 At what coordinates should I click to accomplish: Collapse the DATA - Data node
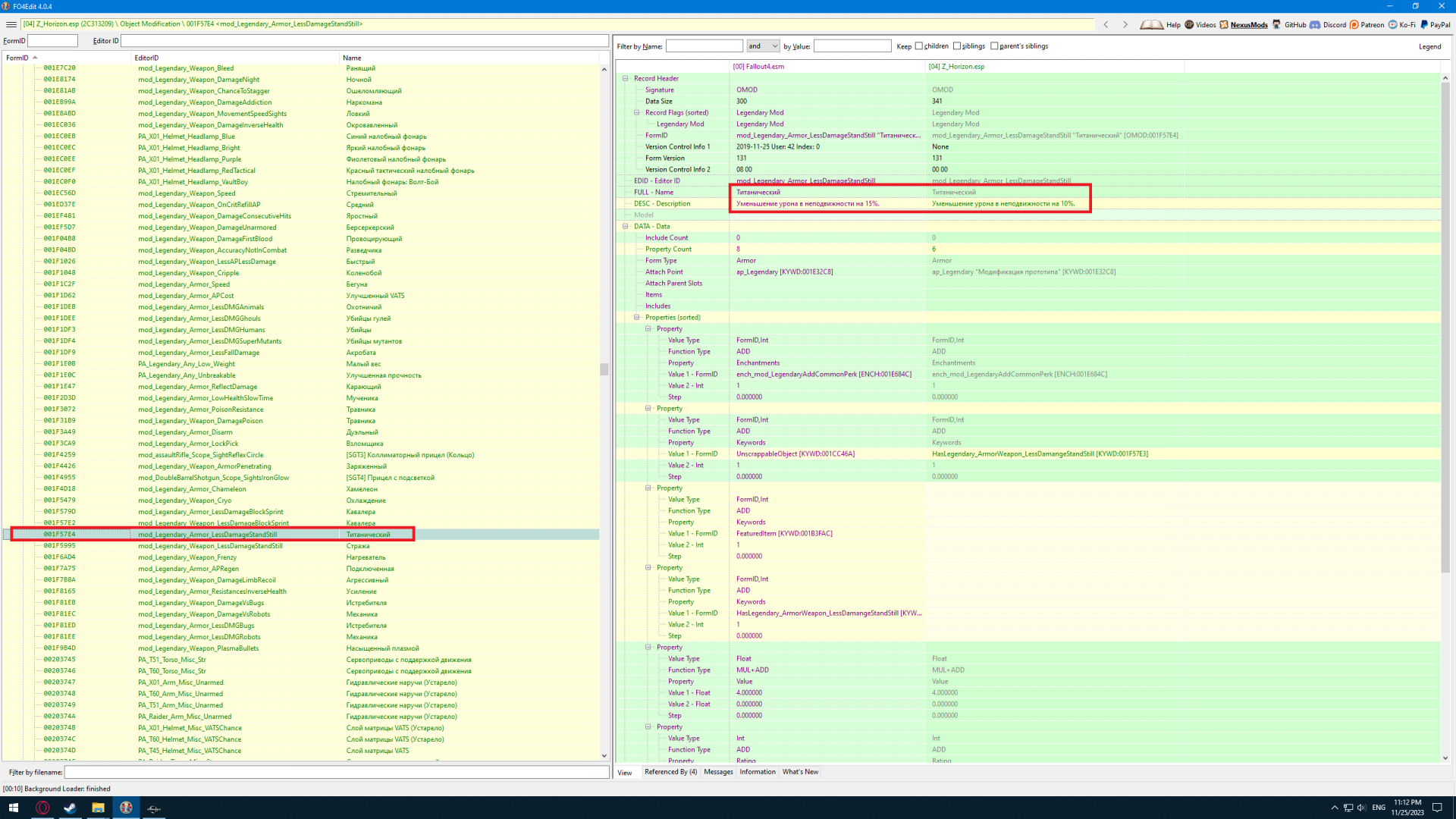[x=626, y=226]
